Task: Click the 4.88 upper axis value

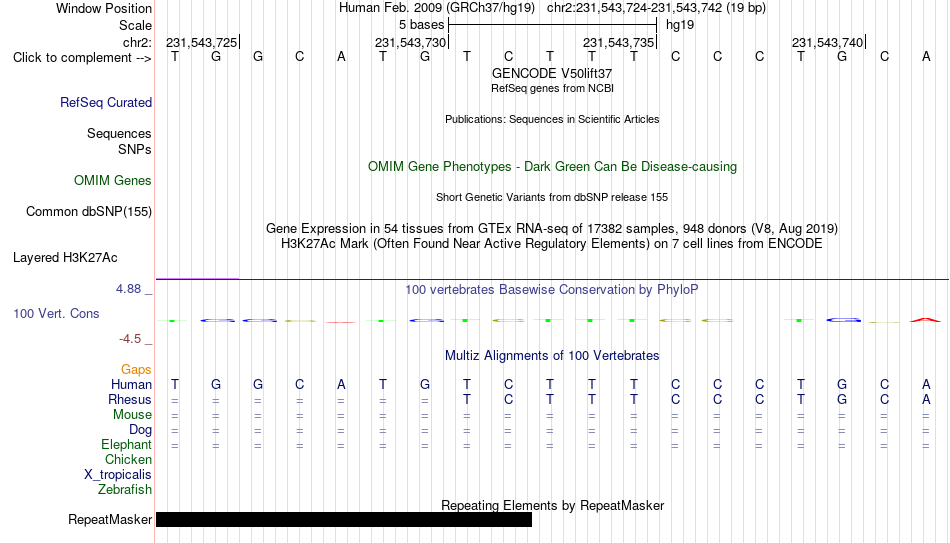Action: [x=128, y=289]
